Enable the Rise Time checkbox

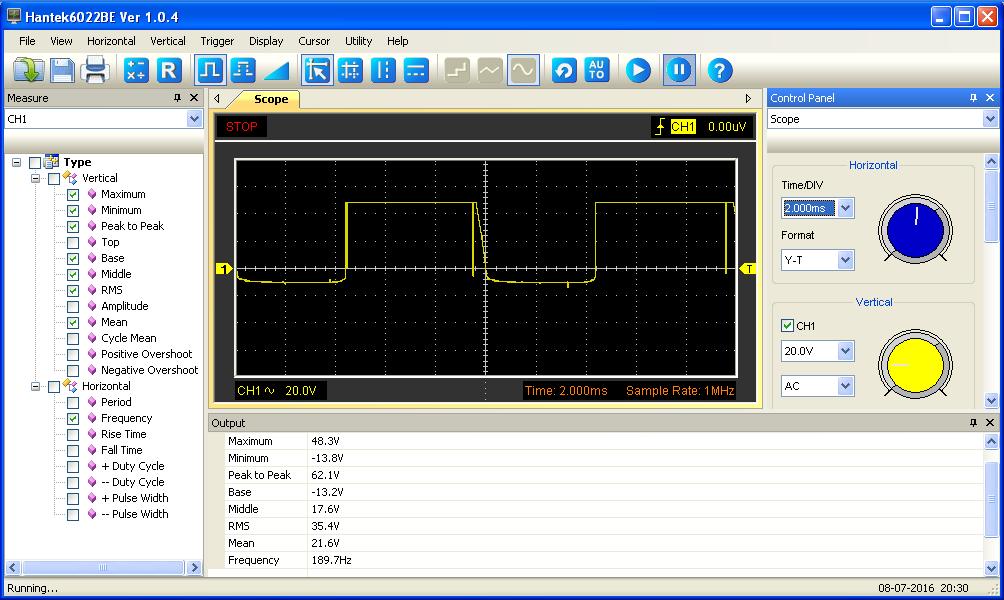click(x=73, y=435)
